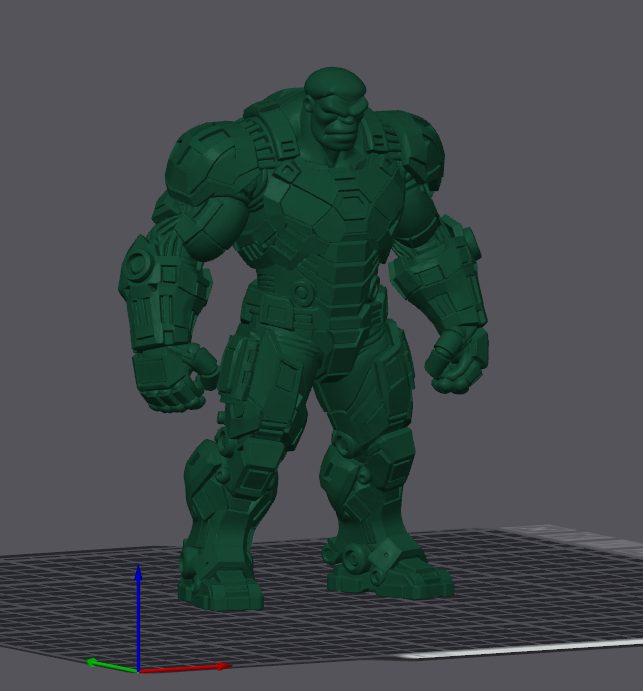643x691 pixels.
Task: Click the red X-axis arrow
Action: (185, 668)
